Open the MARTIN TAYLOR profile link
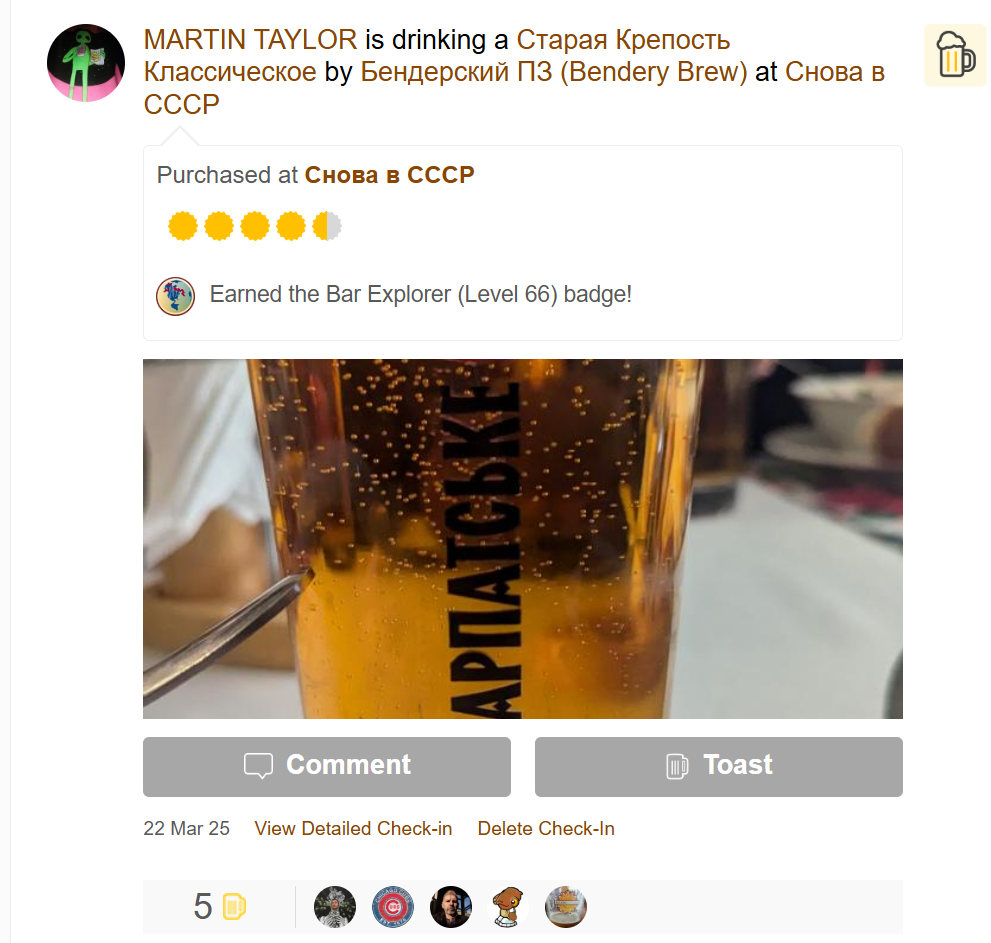Screen dimensions: 991x943 250,40
